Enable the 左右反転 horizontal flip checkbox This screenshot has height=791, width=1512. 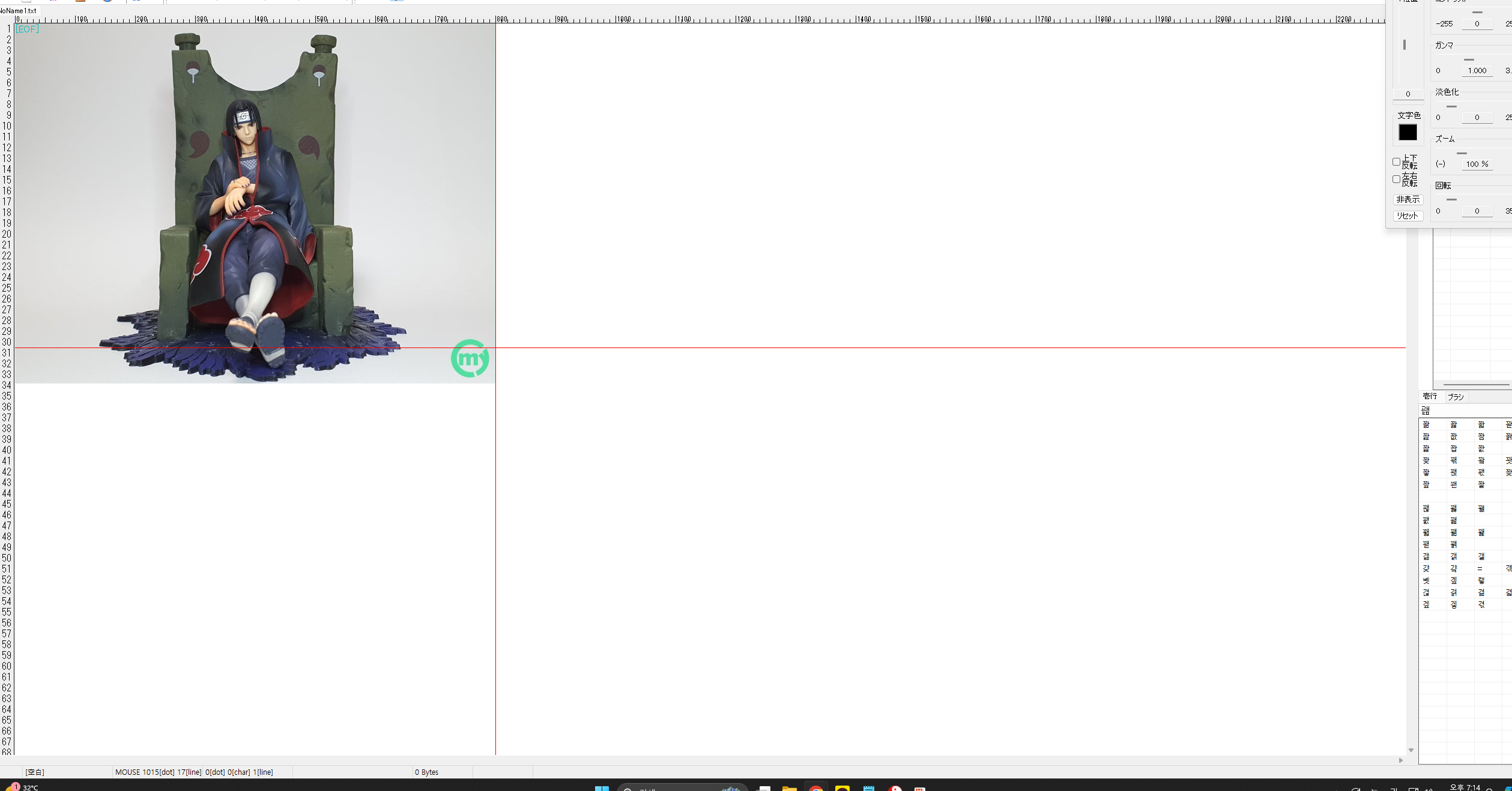(x=1396, y=179)
